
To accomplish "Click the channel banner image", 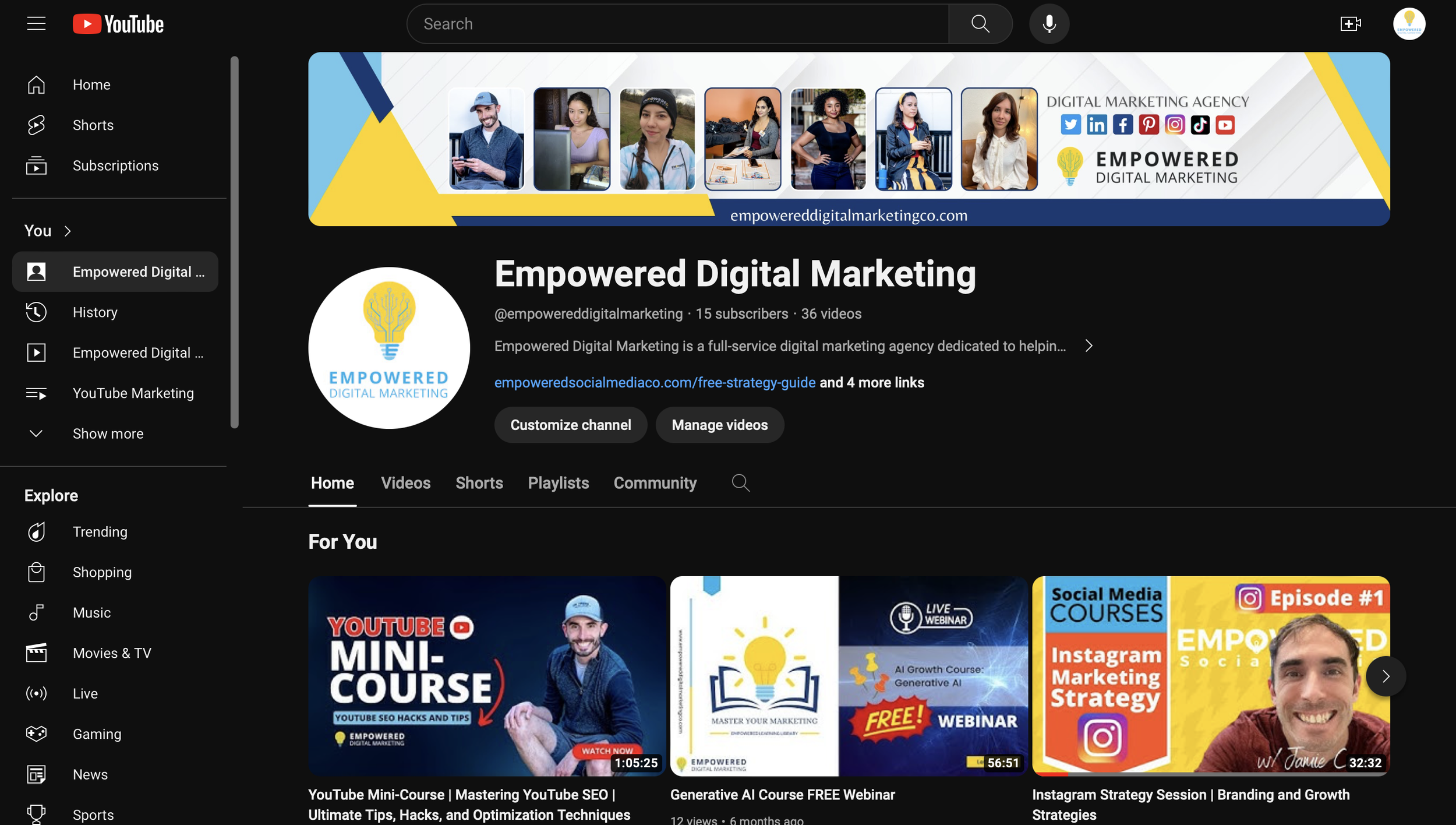I will (x=849, y=139).
